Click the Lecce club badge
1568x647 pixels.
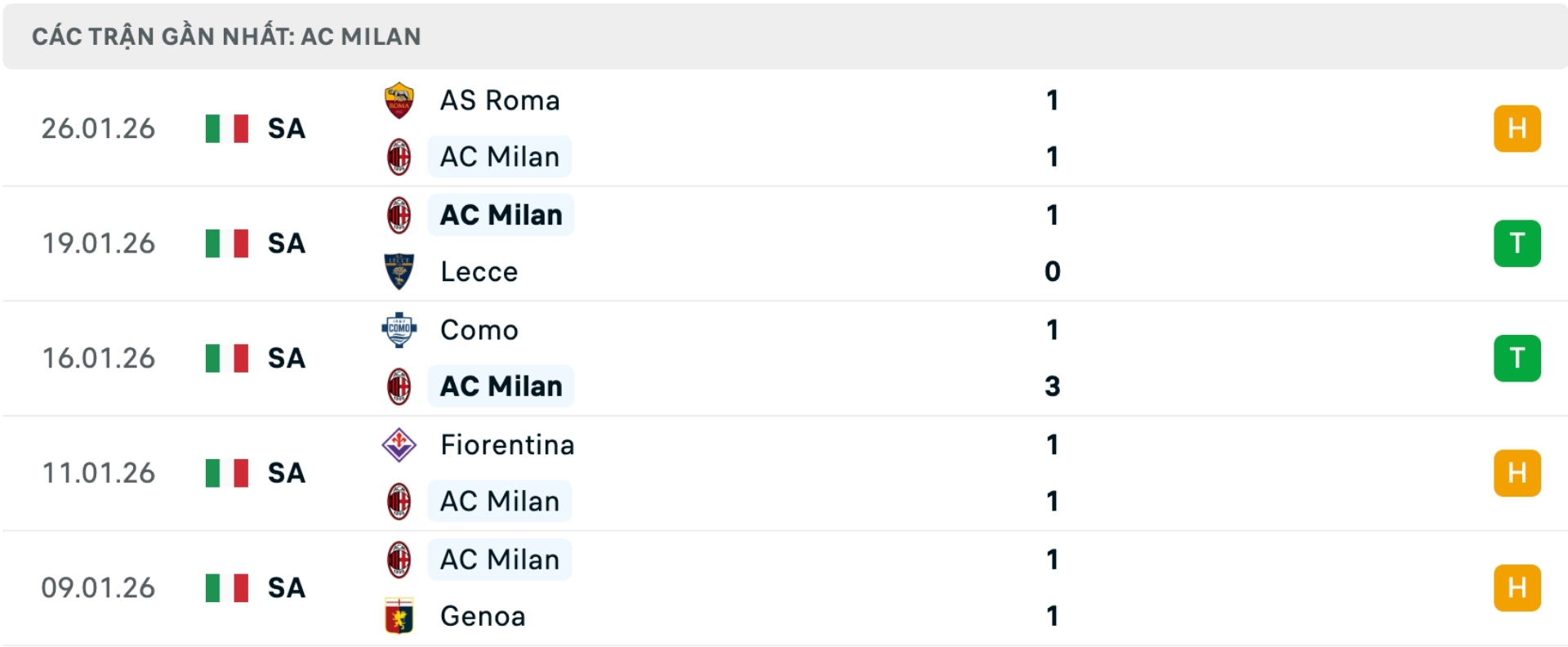click(399, 272)
